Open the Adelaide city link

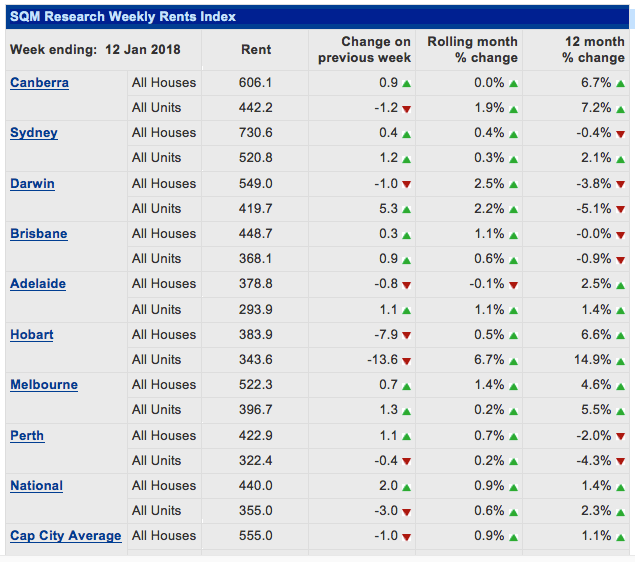(38, 283)
